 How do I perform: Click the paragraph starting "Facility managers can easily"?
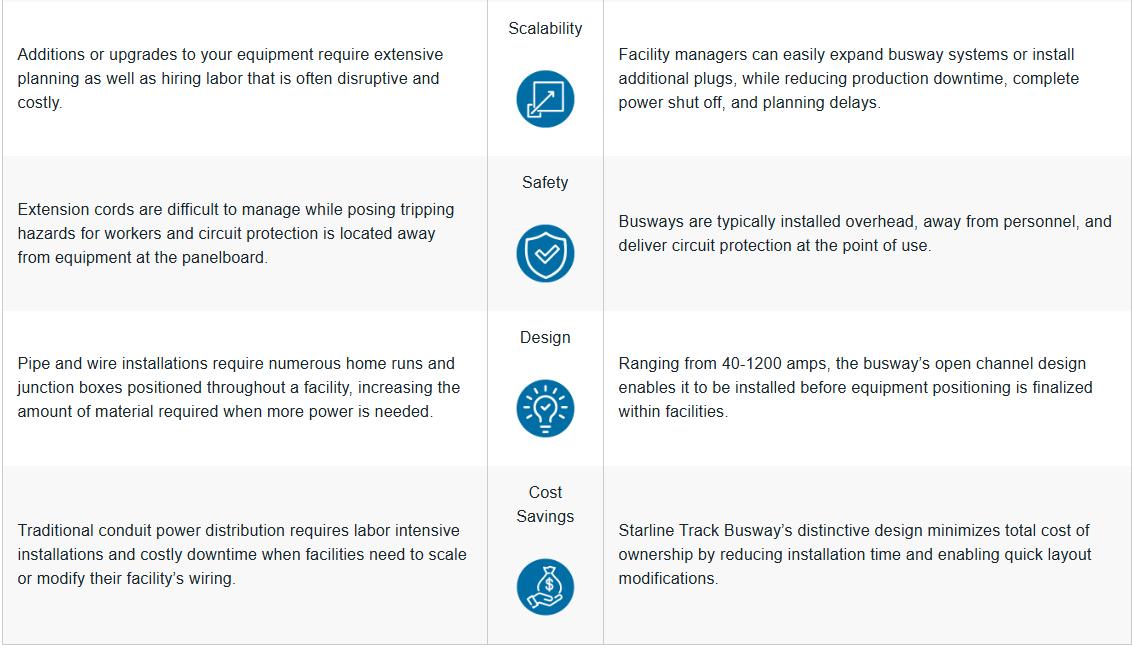tap(848, 78)
